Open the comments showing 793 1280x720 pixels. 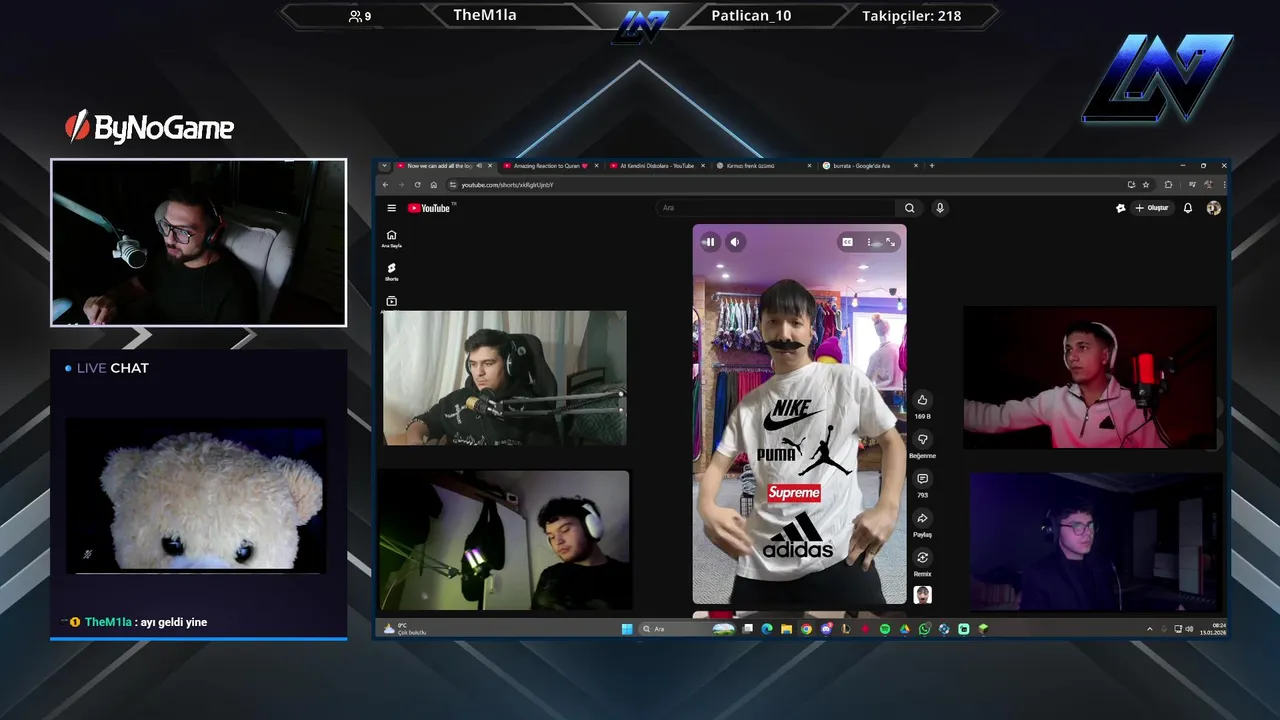pos(922,479)
